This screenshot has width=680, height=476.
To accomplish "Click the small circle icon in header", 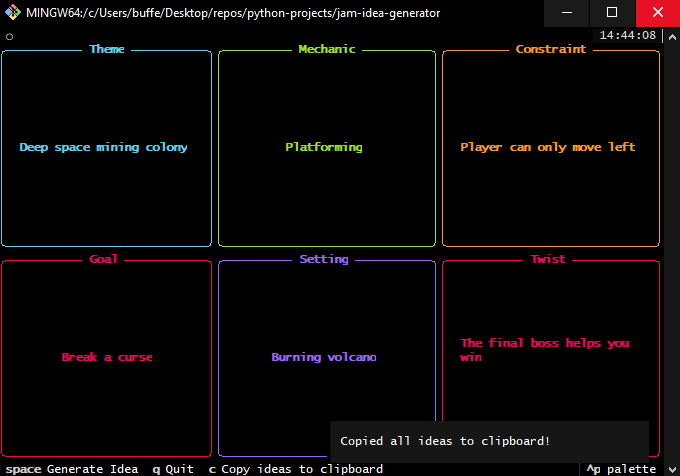I will tap(10, 37).
